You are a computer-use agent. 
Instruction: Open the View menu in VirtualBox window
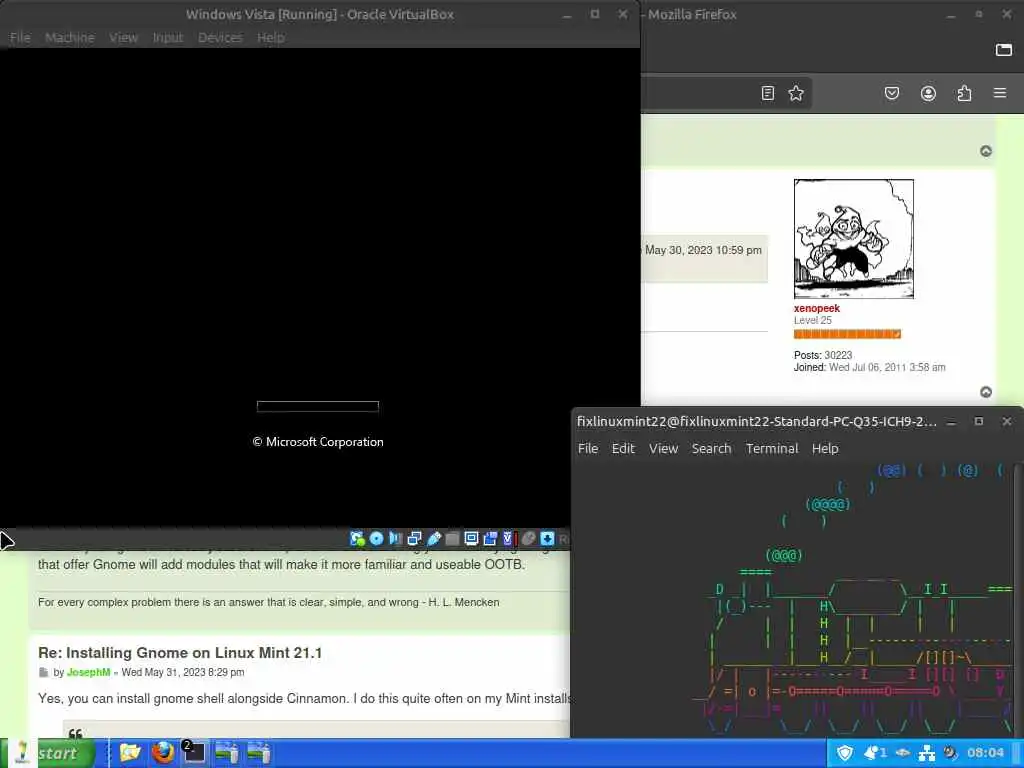[x=123, y=37]
